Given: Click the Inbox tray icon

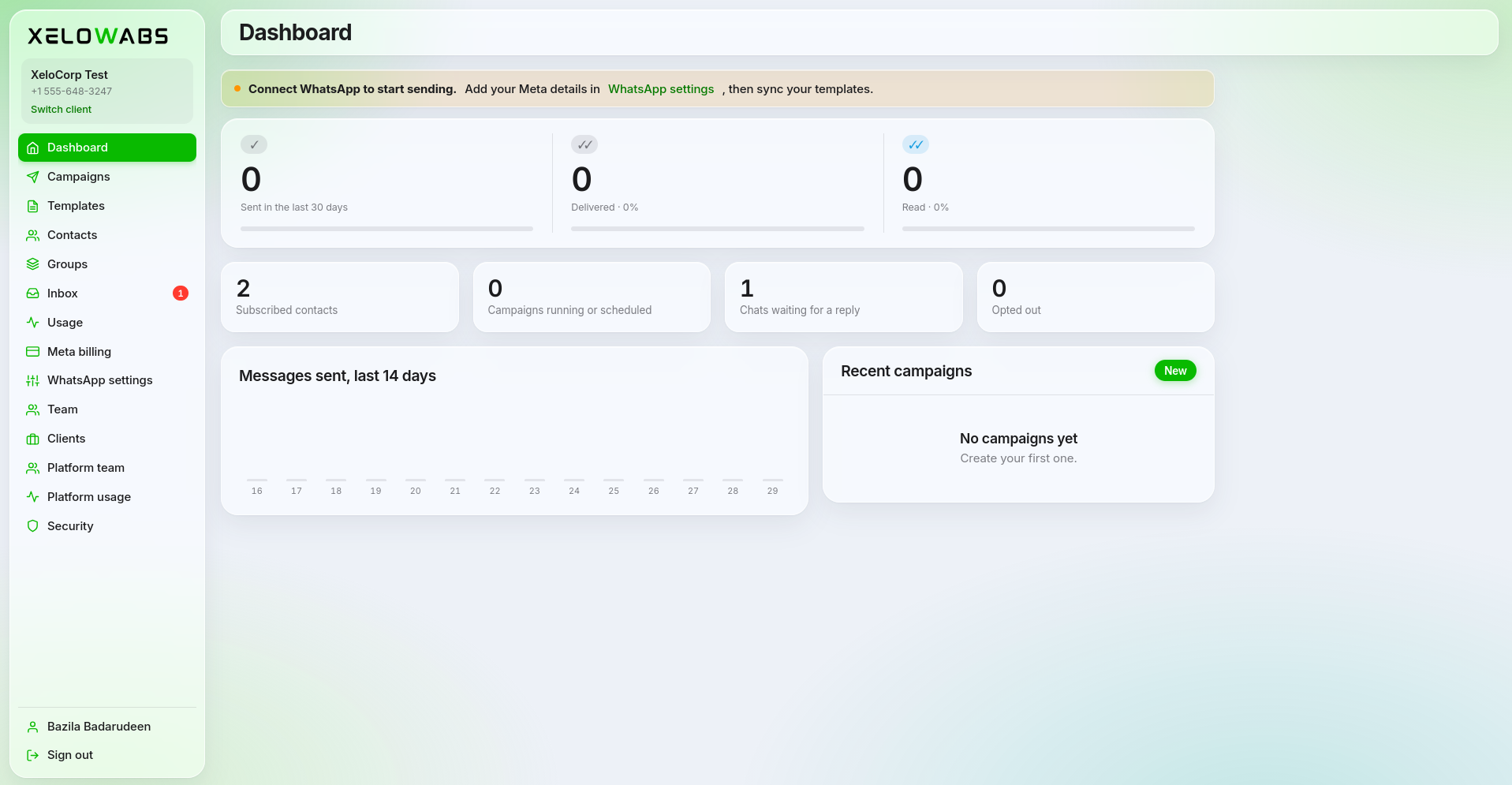Looking at the screenshot, I should [32, 293].
